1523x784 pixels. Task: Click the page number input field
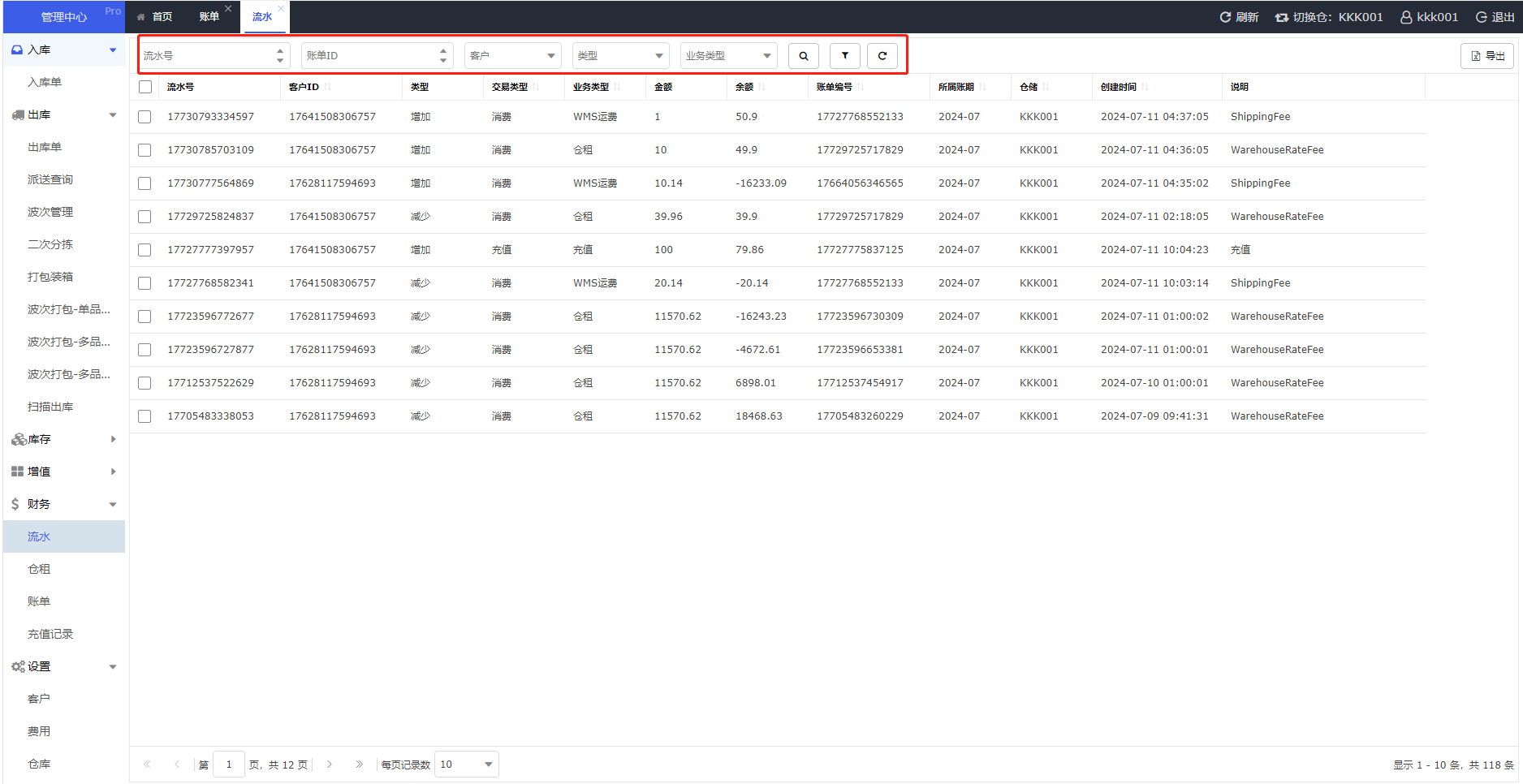point(229,765)
